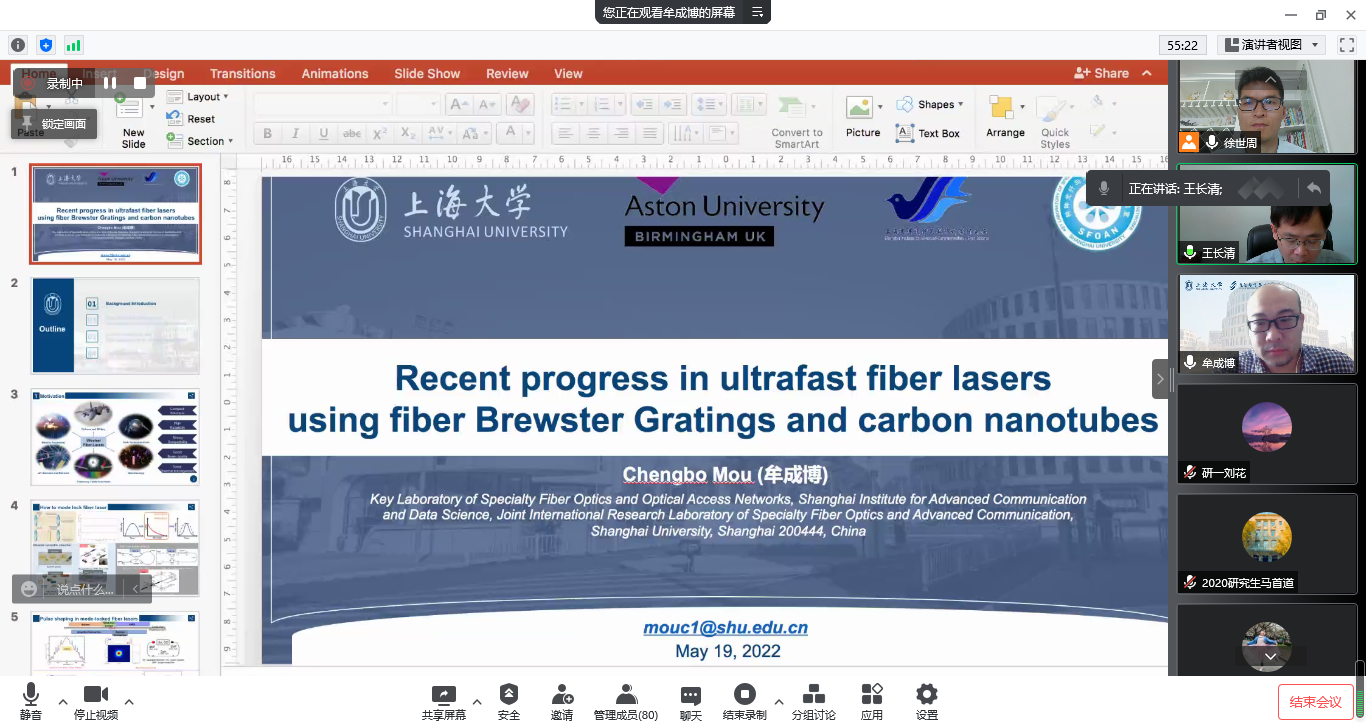The image size is (1366, 727).
Task: Open the Settings gear icon
Action: pos(927,701)
